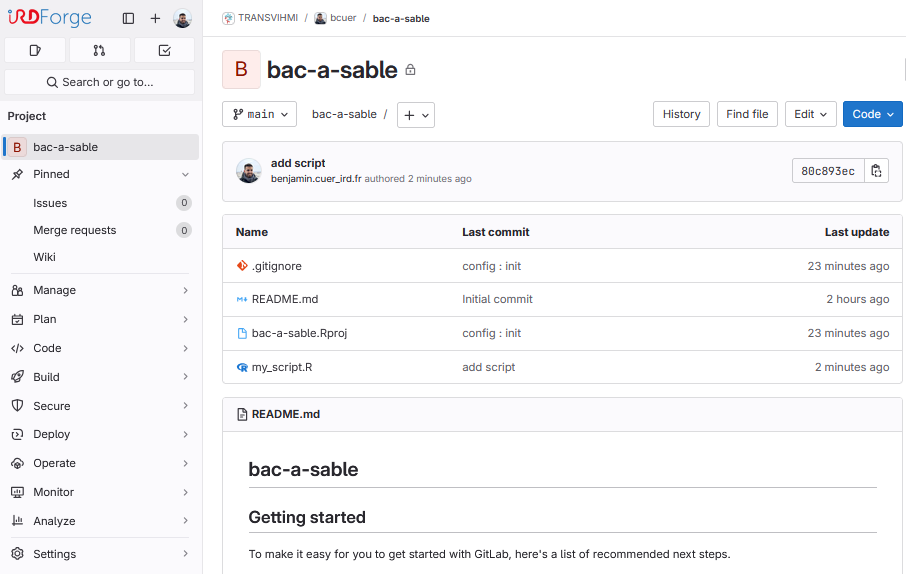The width and height of the screenshot is (906, 574).
Task: Open the main branch dropdown
Action: coord(259,114)
